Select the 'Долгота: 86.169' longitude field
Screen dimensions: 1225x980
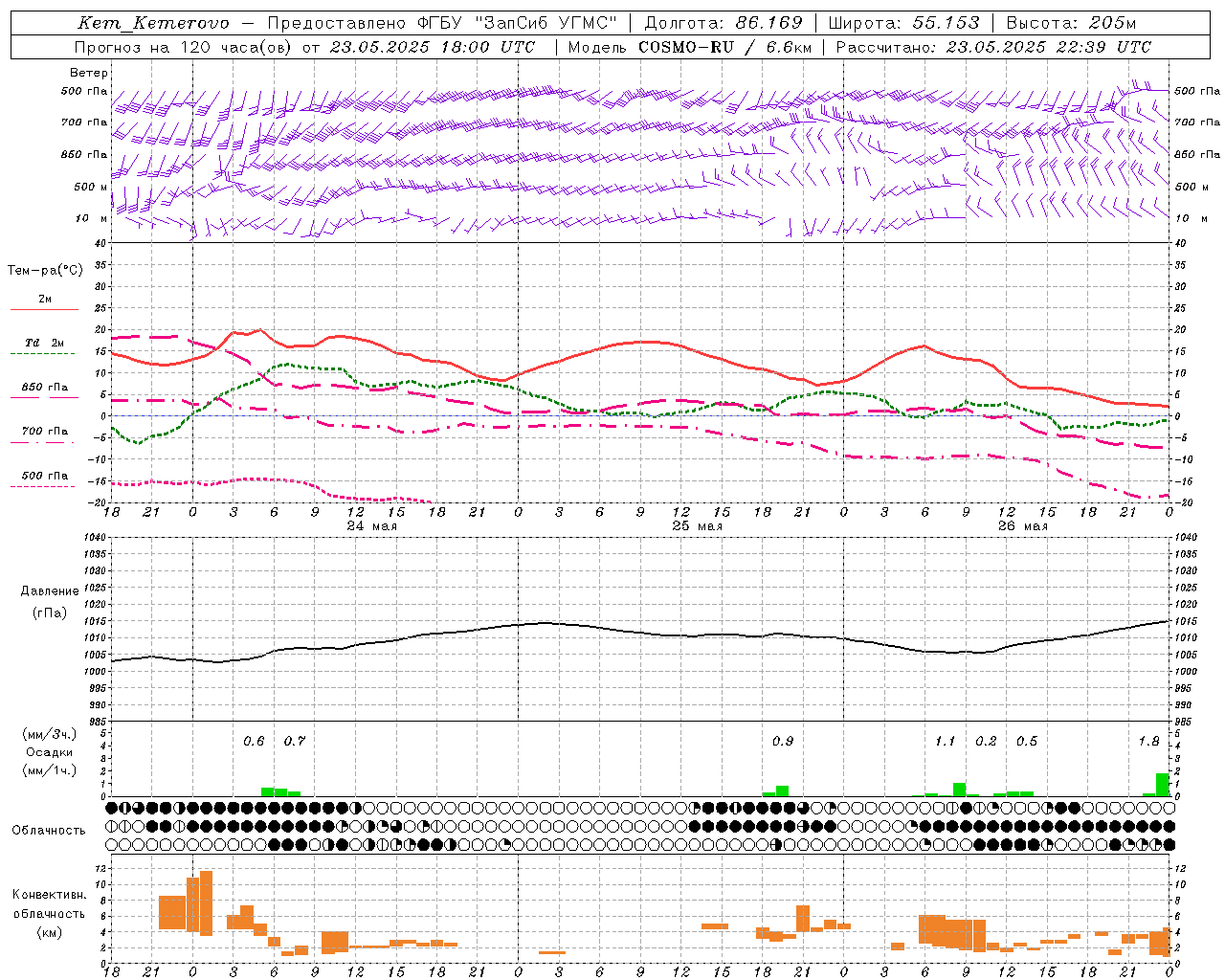click(723, 23)
